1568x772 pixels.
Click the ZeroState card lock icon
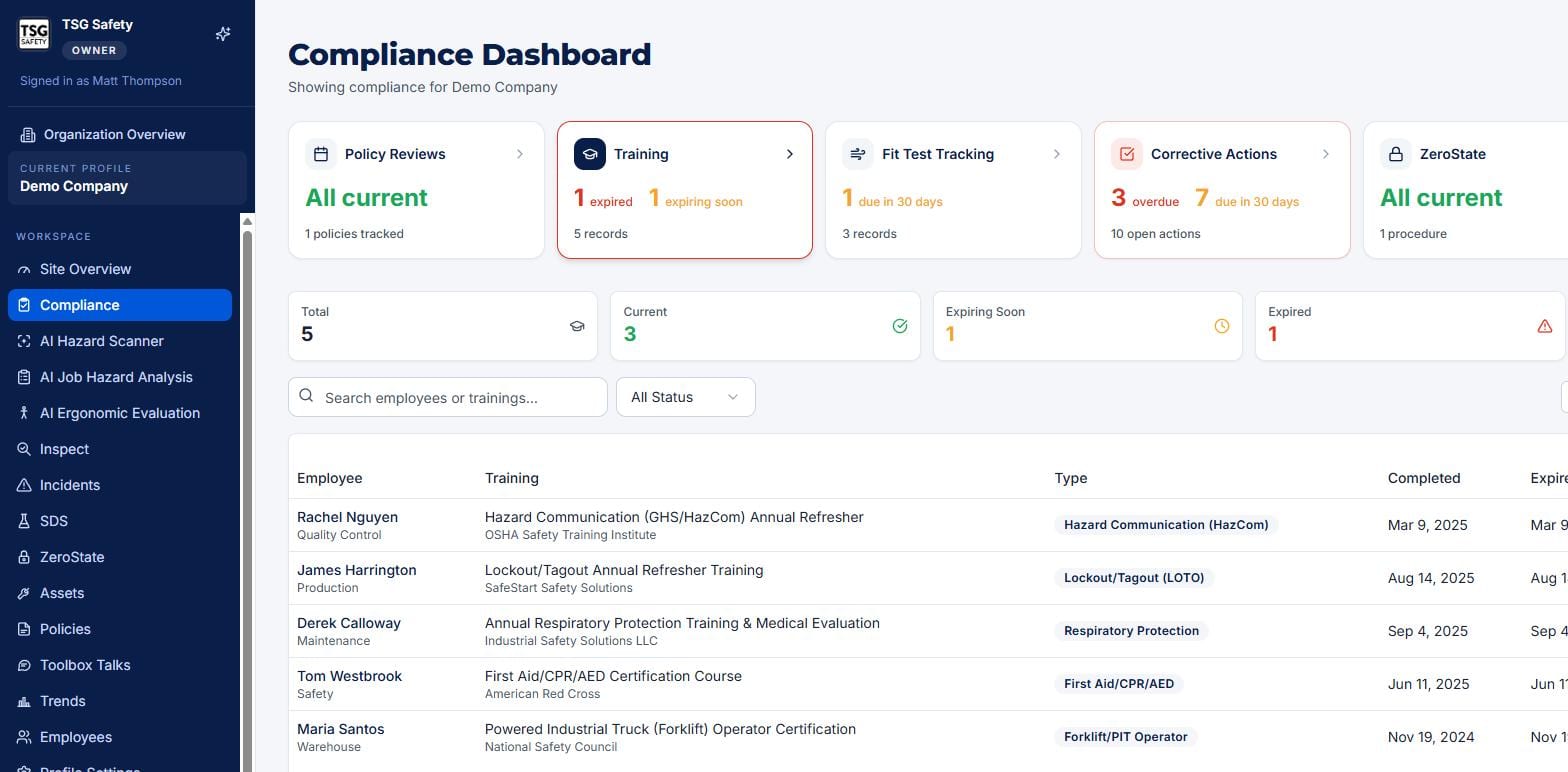click(x=1396, y=154)
